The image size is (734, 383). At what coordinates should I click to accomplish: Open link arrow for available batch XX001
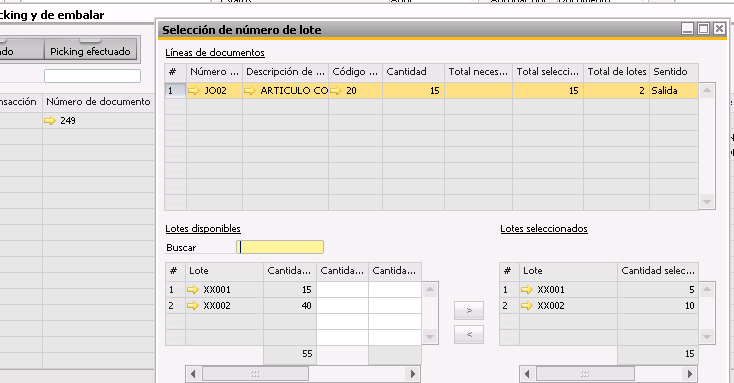(192, 289)
